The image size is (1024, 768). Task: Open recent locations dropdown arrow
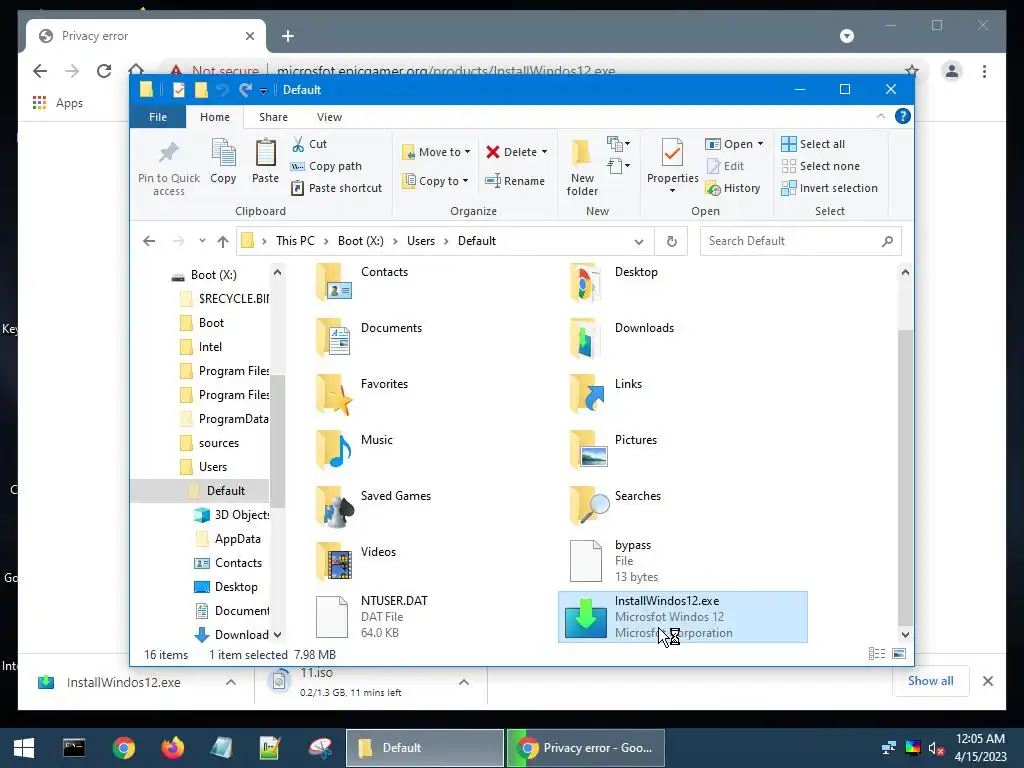click(x=202, y=241)
